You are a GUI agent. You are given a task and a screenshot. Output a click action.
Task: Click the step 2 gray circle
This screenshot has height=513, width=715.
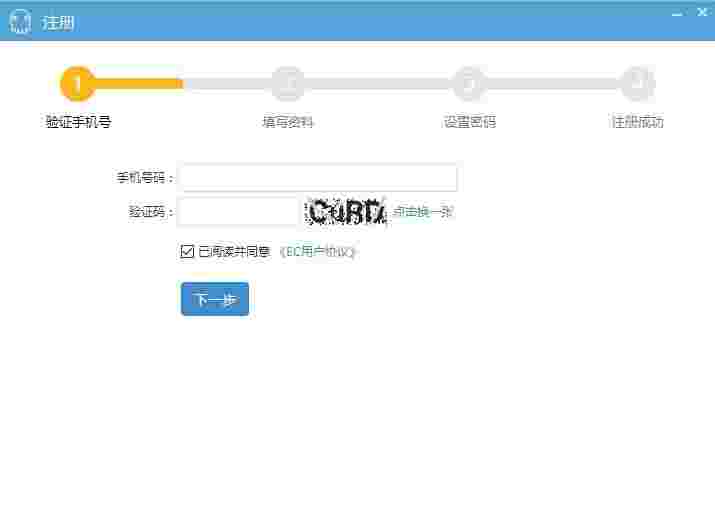288,84
